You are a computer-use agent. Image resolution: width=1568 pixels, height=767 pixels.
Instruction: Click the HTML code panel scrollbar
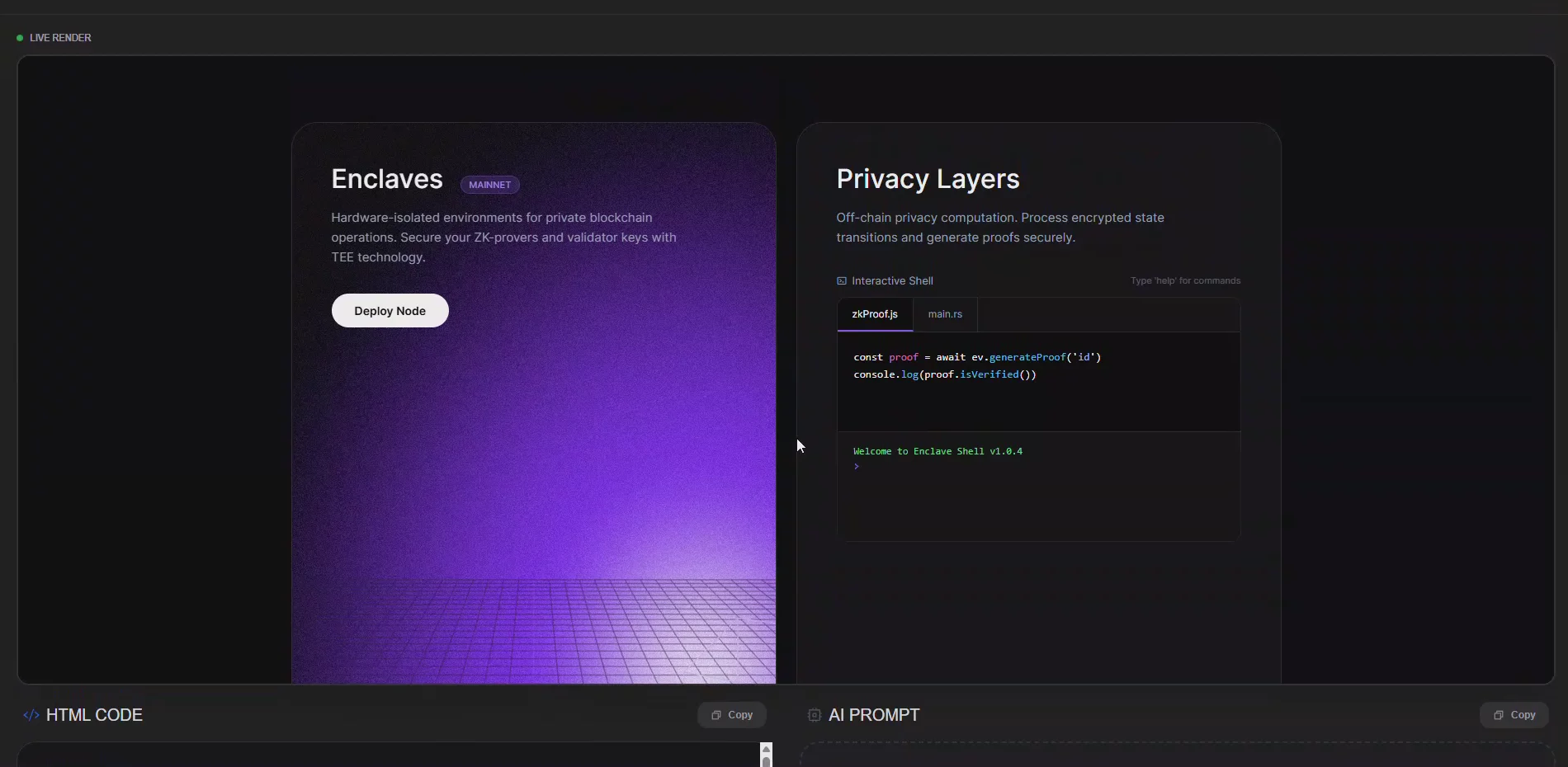click(766, 755)
